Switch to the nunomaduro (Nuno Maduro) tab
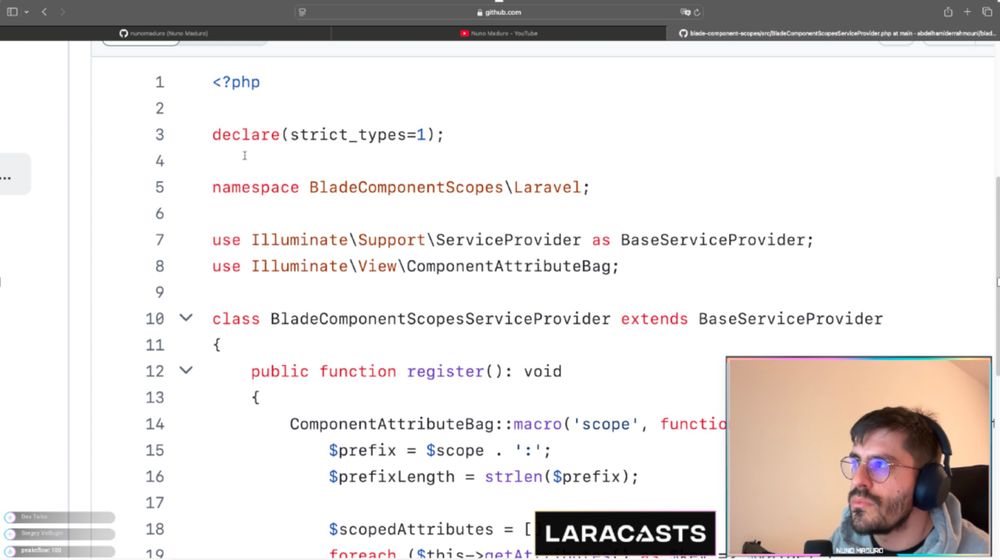The image size is (1000, 560). pos(165,33)
